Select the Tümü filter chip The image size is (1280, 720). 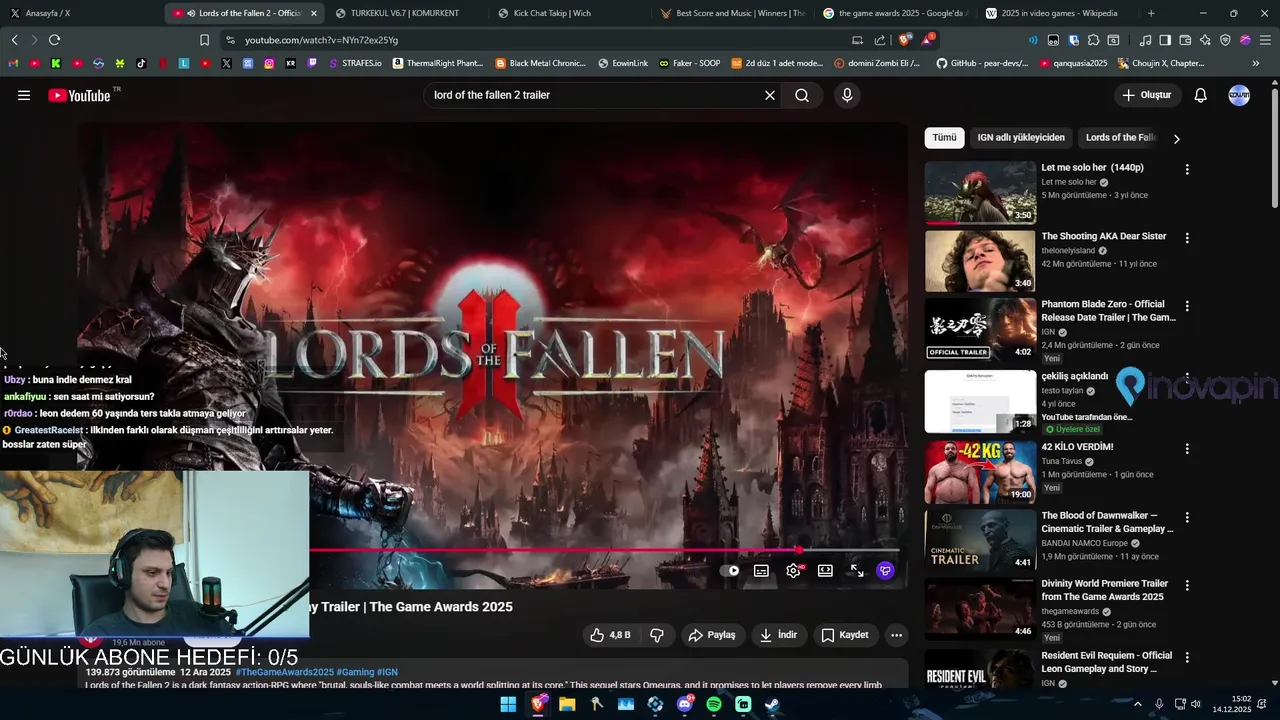944,137
